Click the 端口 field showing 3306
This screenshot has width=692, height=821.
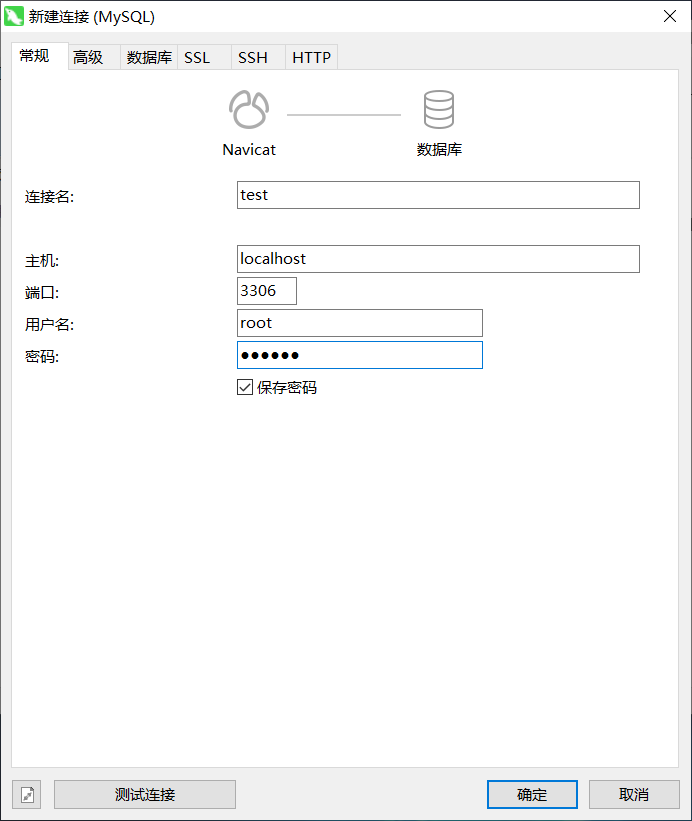(267, 291)
